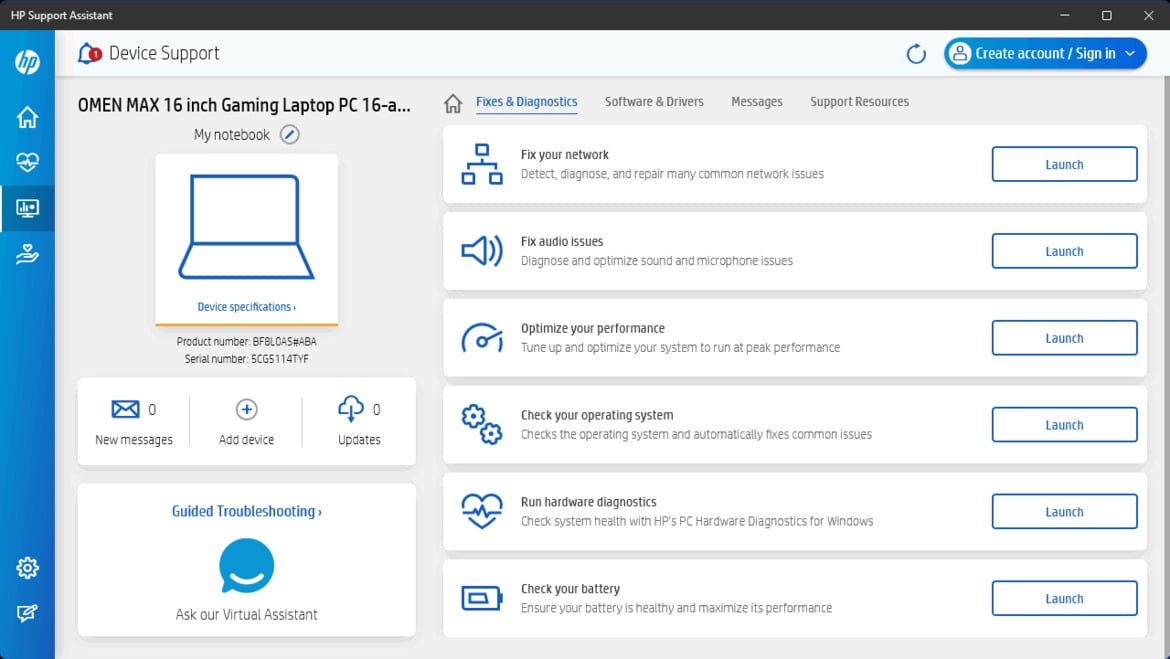
Task: Launch Fix audio issues
Action: pos(1064,251)
